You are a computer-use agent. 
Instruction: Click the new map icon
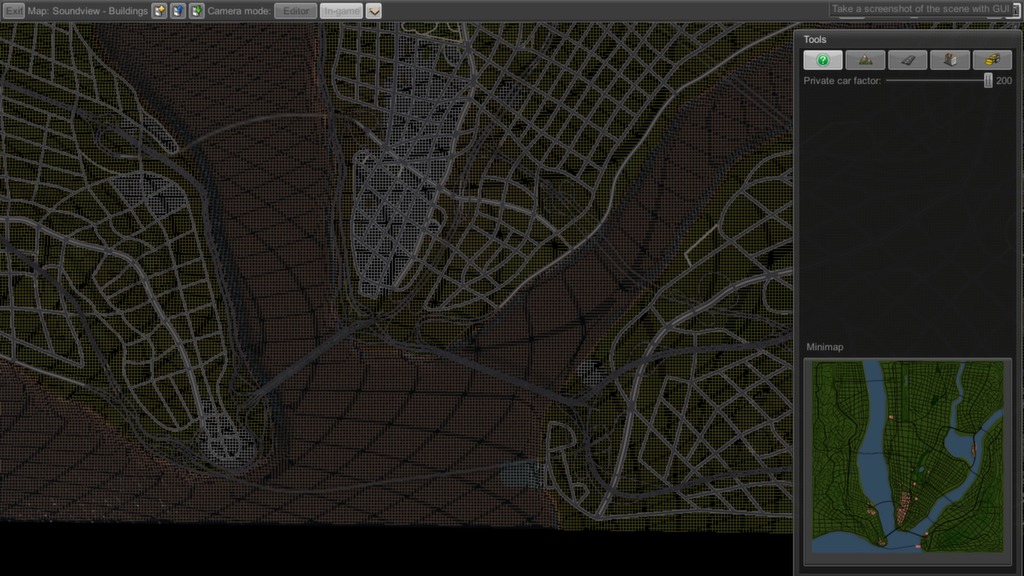click(160, 11)
